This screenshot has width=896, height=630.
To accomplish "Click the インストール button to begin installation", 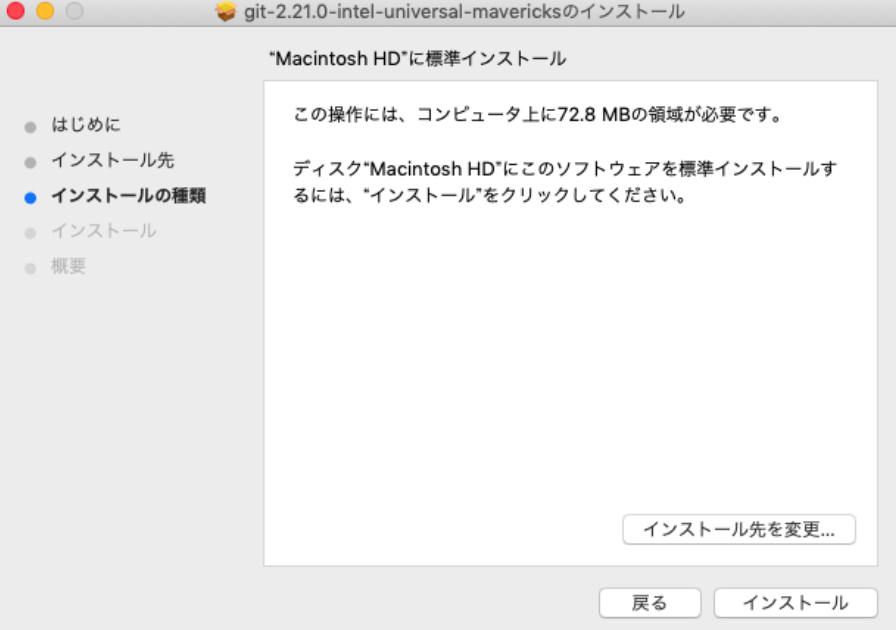I will tap(795, 603).
